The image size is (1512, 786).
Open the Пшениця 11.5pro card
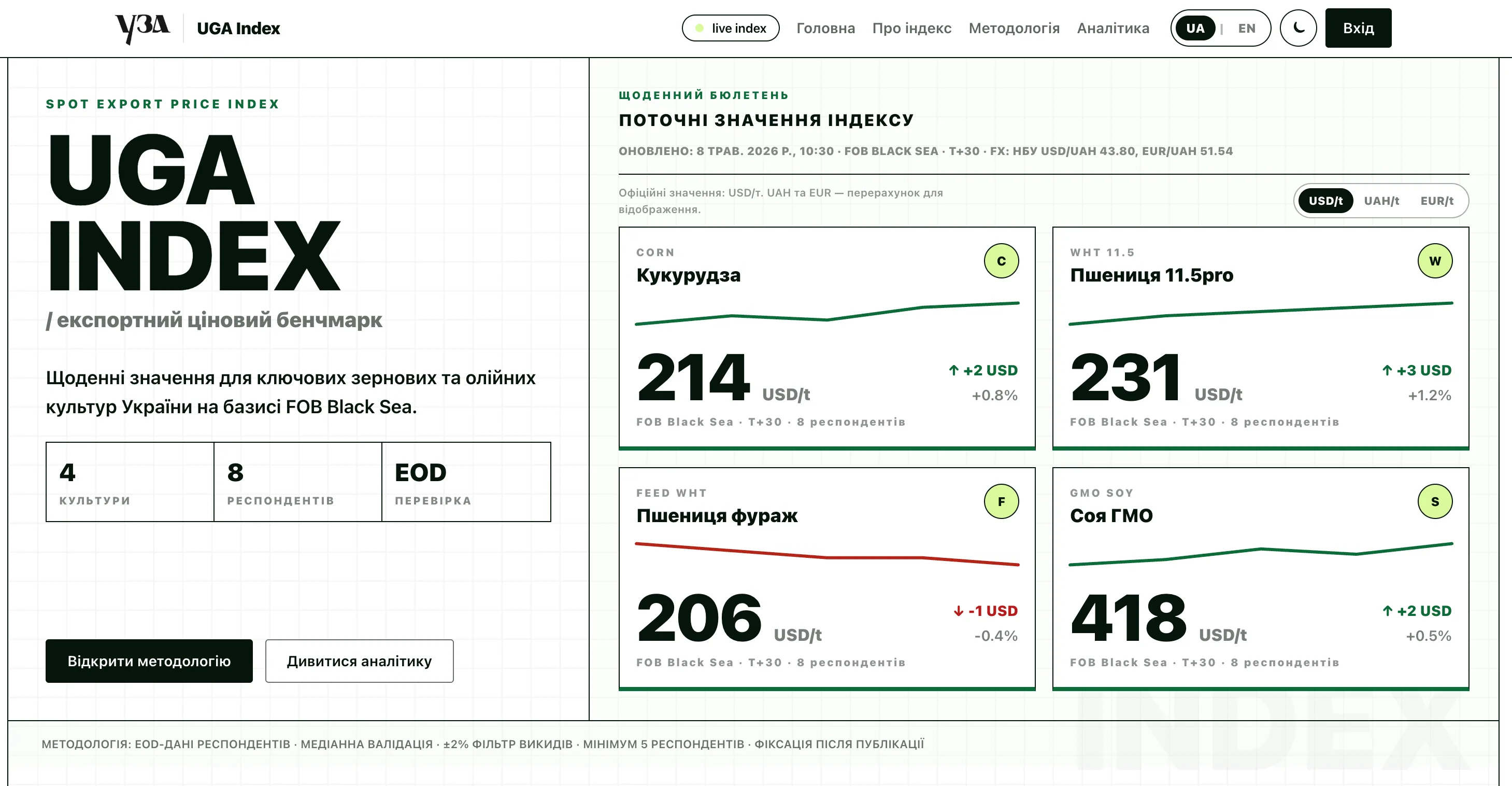tap(1261, 339)
